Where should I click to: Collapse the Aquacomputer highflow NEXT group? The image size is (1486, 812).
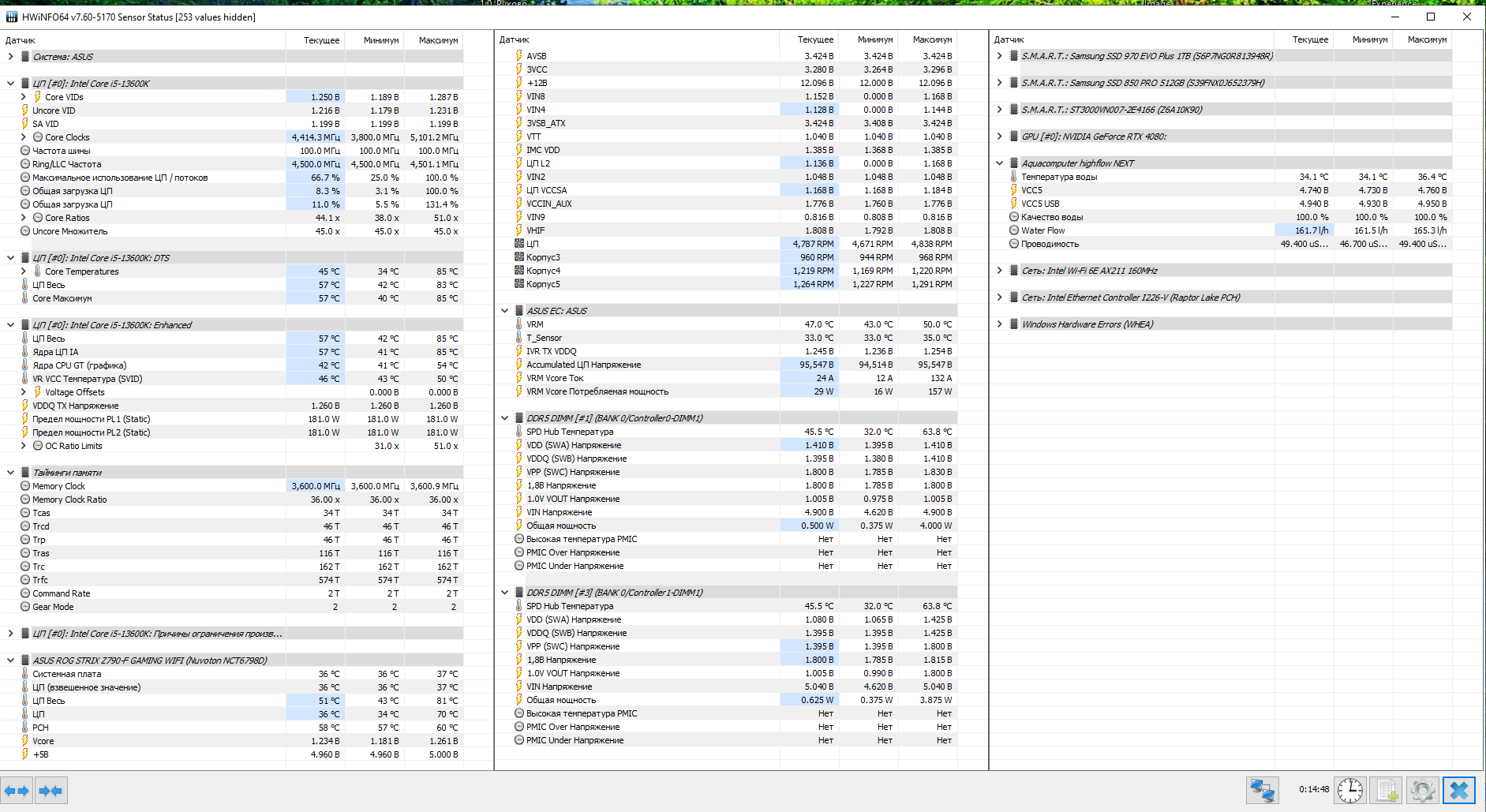point(1000,163)
